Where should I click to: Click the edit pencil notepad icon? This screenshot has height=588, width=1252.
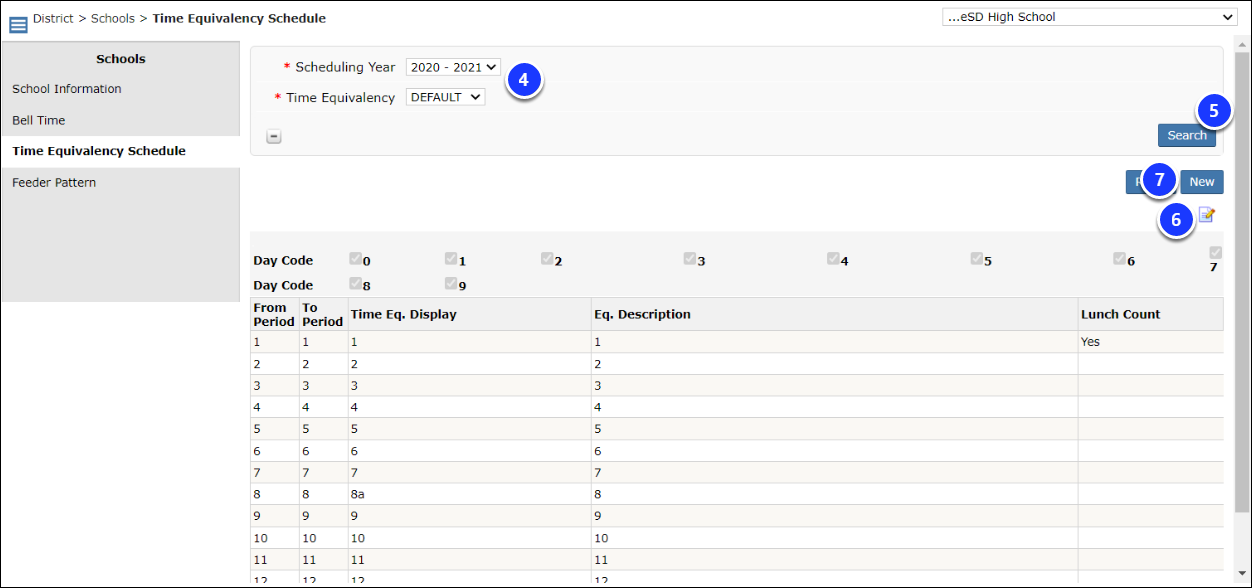1207,214
